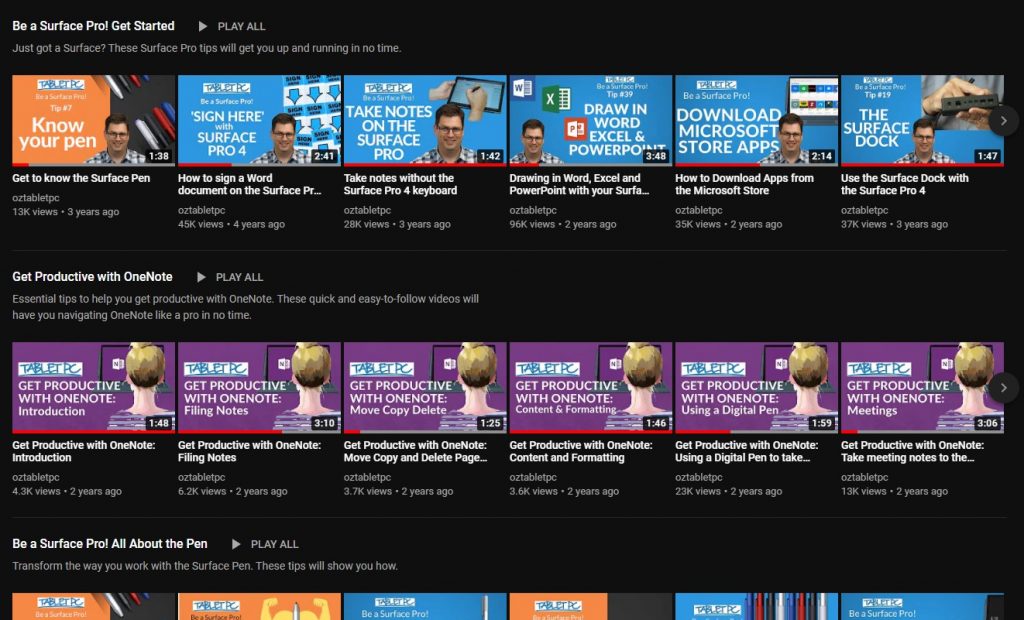Click the title 'Use the Surface Dock with the Surface Pro 4'
The height and width of the screenshot is (620, 1024).
pos(905,184)
